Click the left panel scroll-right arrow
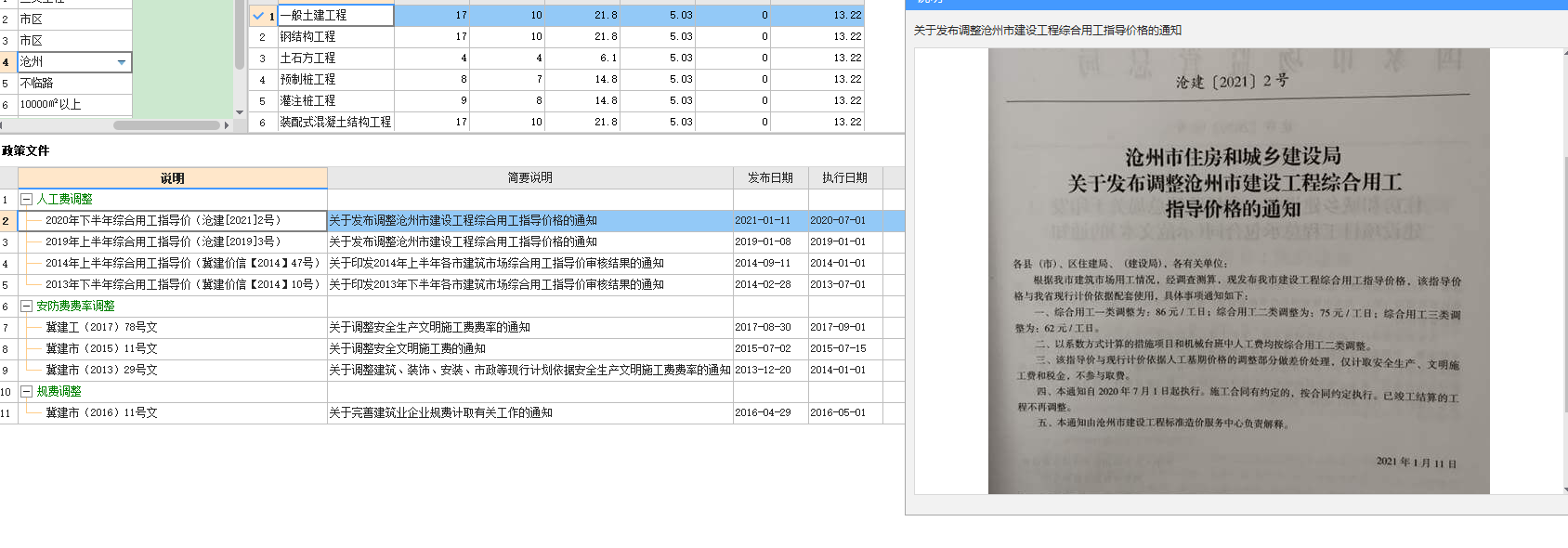This screenshot has width=1568, height=548. 227,124
